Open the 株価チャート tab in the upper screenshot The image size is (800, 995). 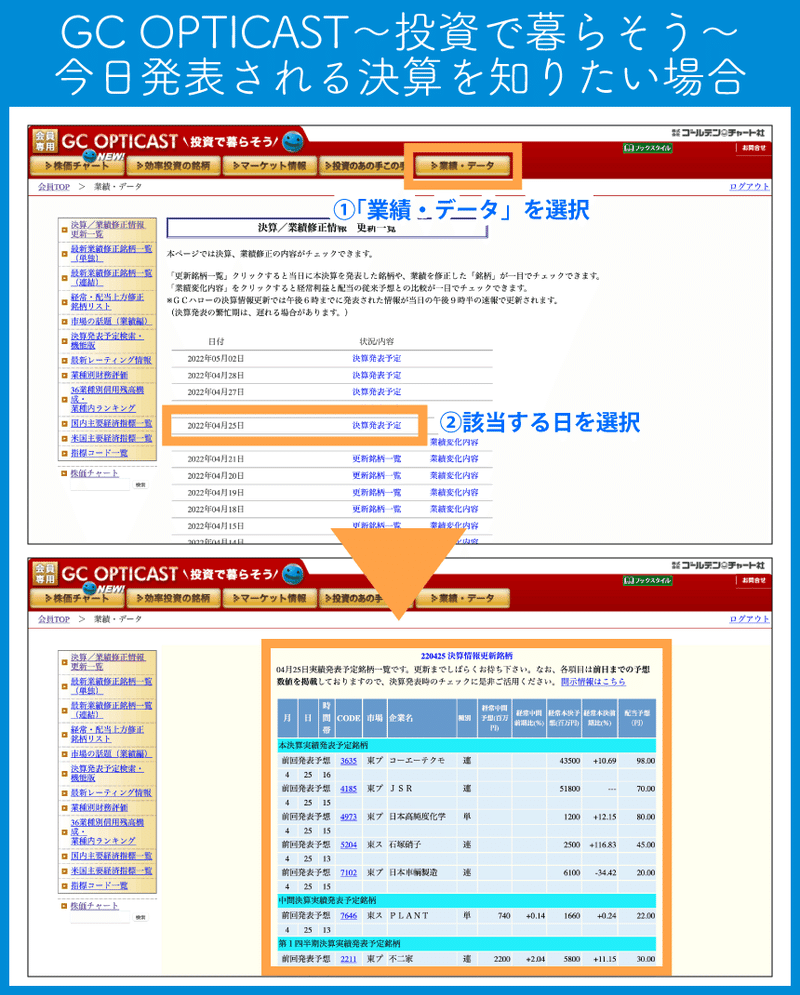click(x=76, y=166)
